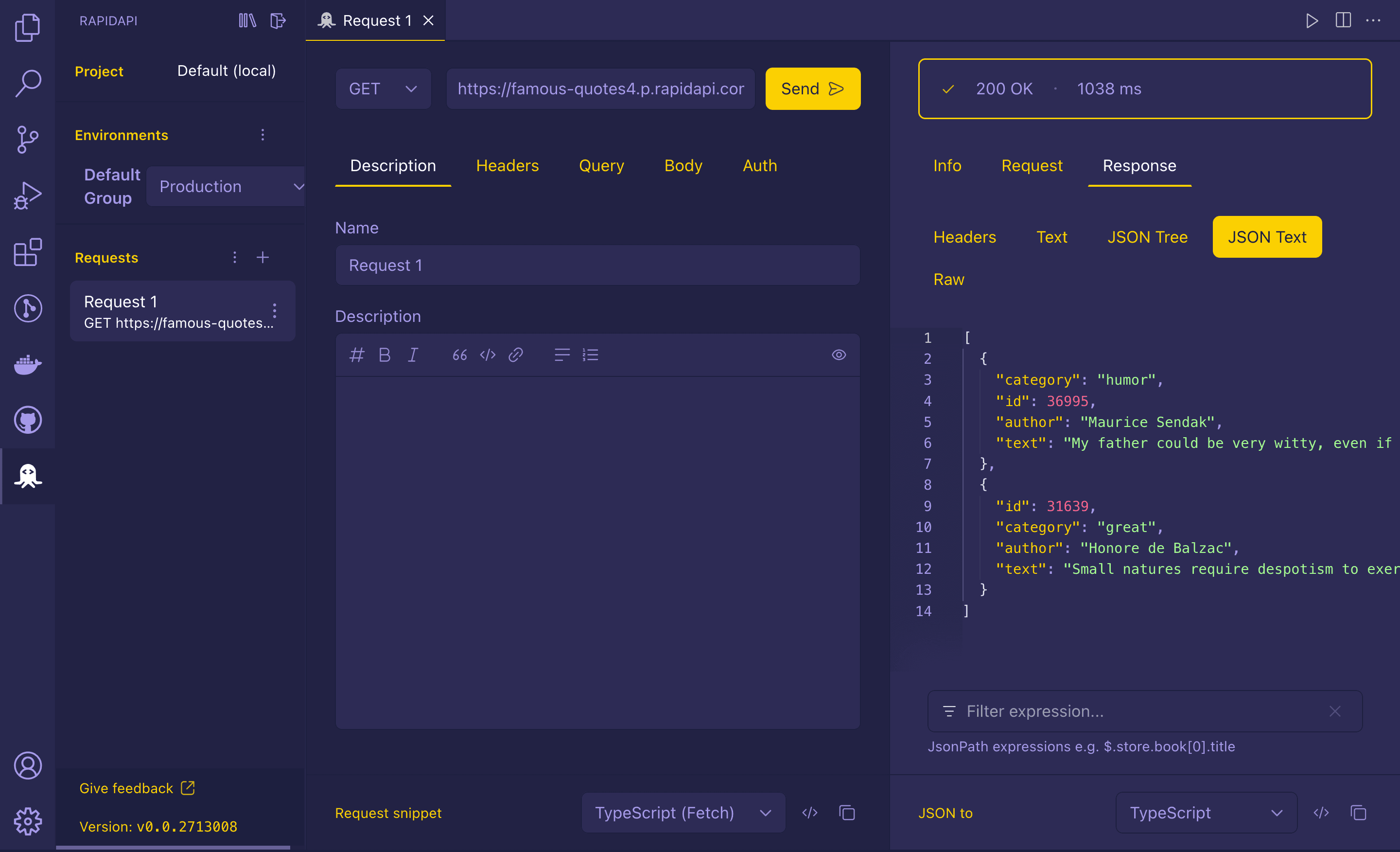Click the GitHub integration icon

[27, 420]
